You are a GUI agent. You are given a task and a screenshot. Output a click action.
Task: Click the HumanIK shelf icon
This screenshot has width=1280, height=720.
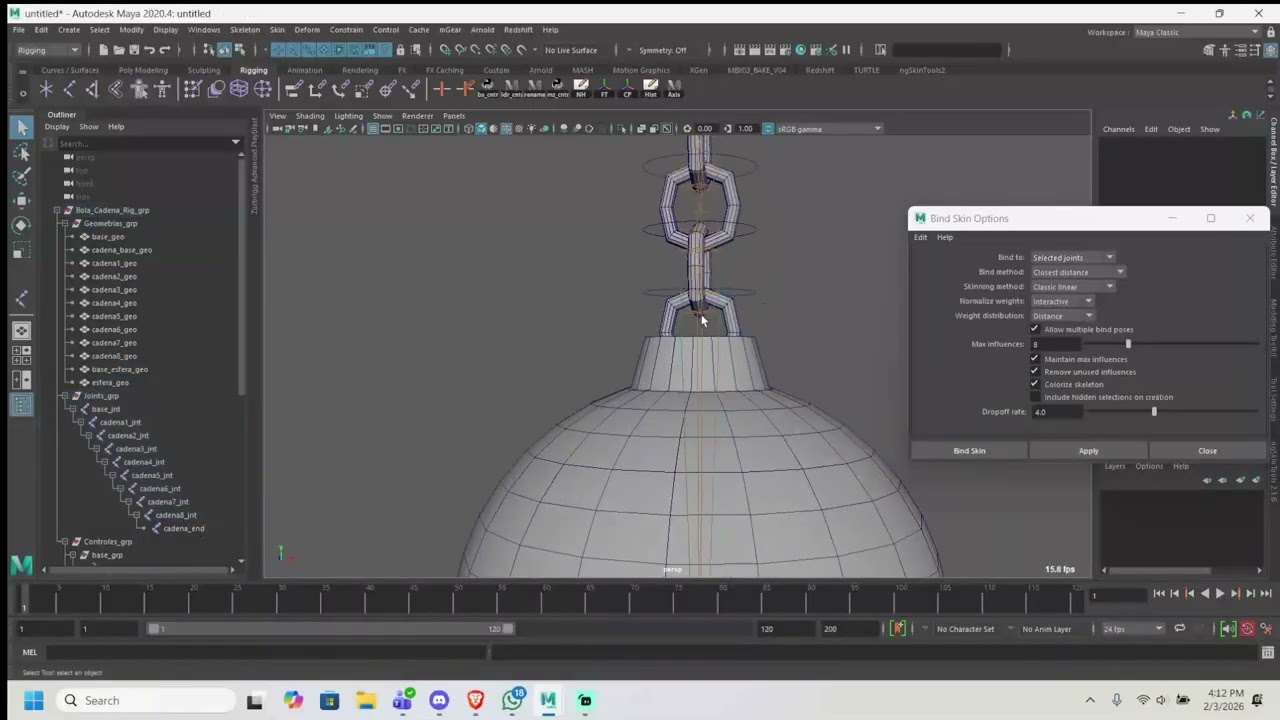click(162, 90)
